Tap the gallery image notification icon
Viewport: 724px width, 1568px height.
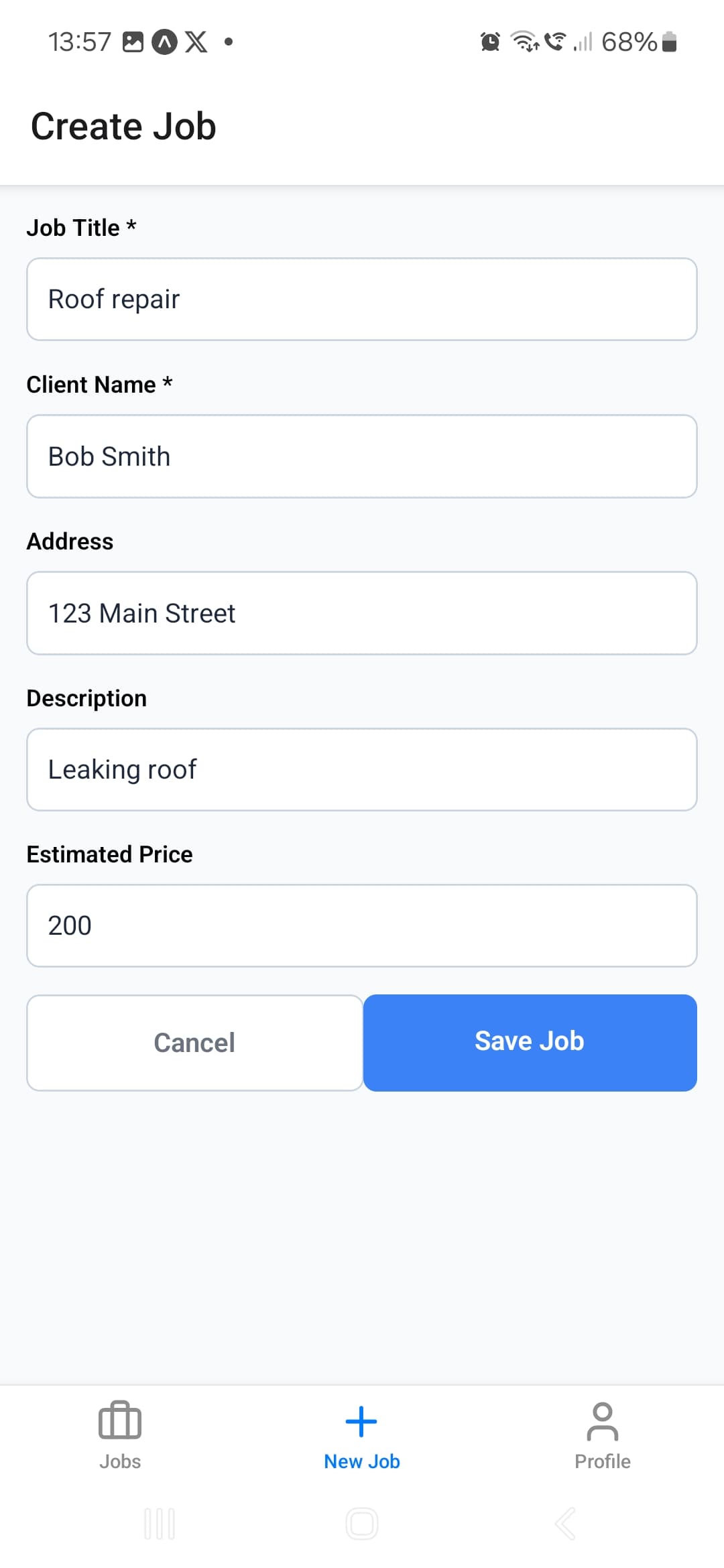pyautogui.click(x=133, y=42)
